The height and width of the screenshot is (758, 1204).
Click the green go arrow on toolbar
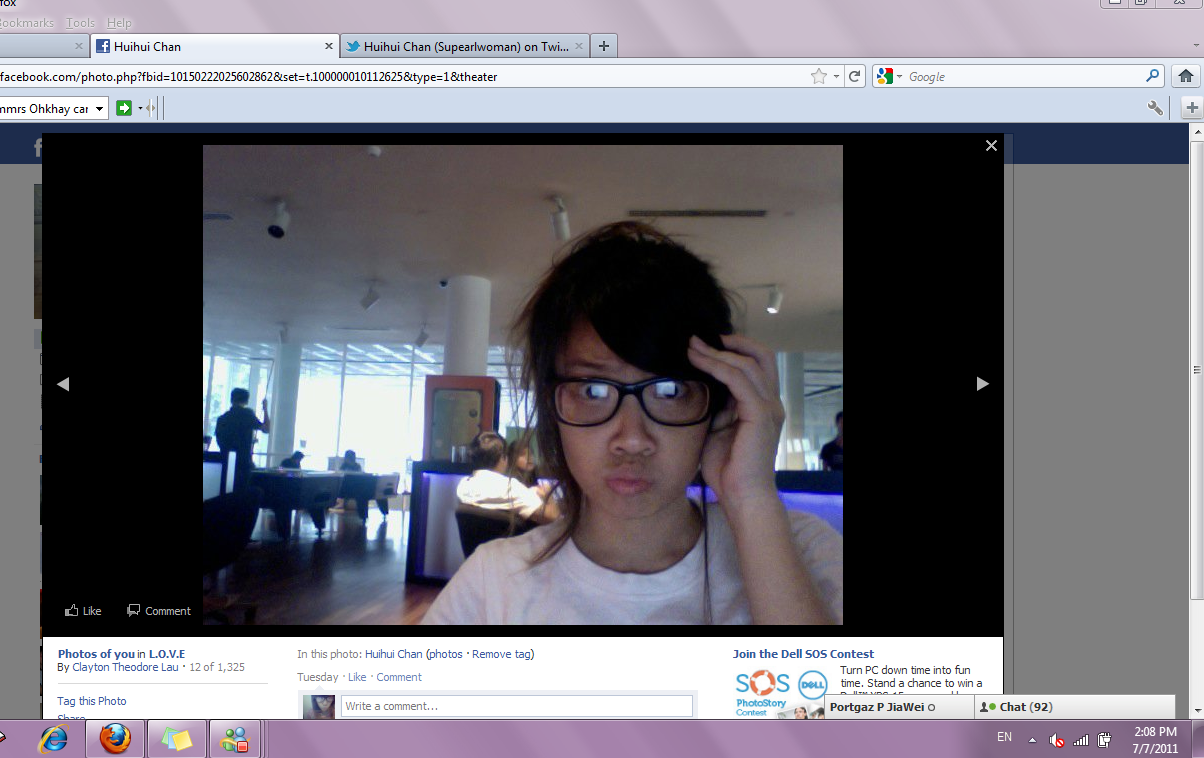(x=124, y=108)
